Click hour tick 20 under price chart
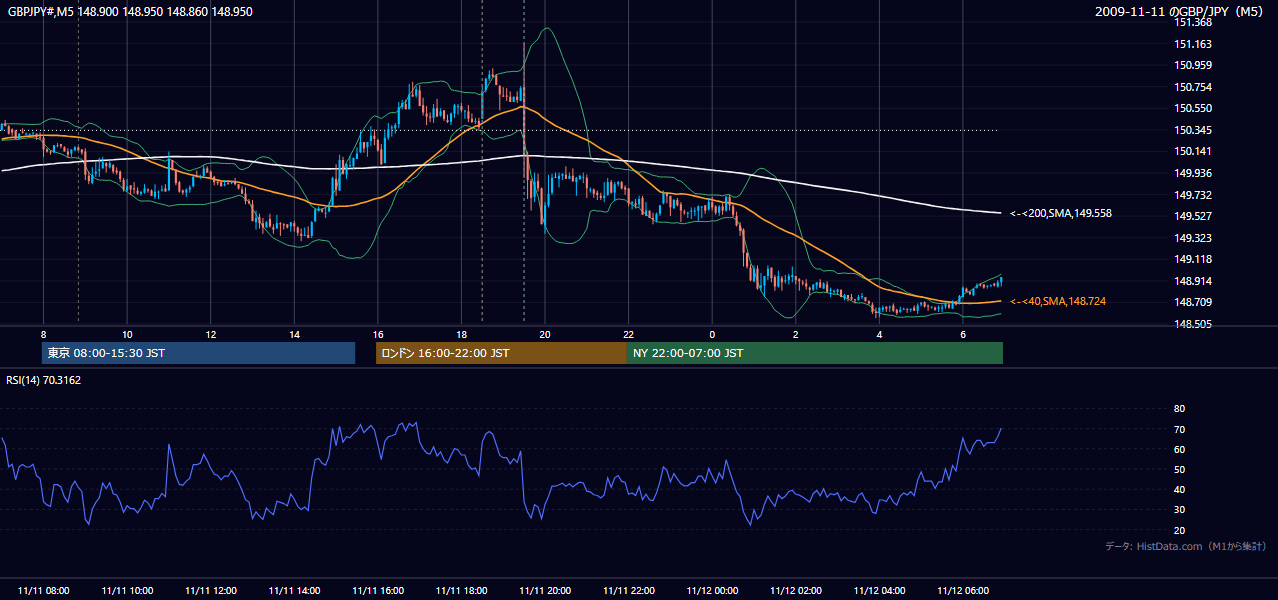Screen dimensions: 1278x600 point(545,334)
